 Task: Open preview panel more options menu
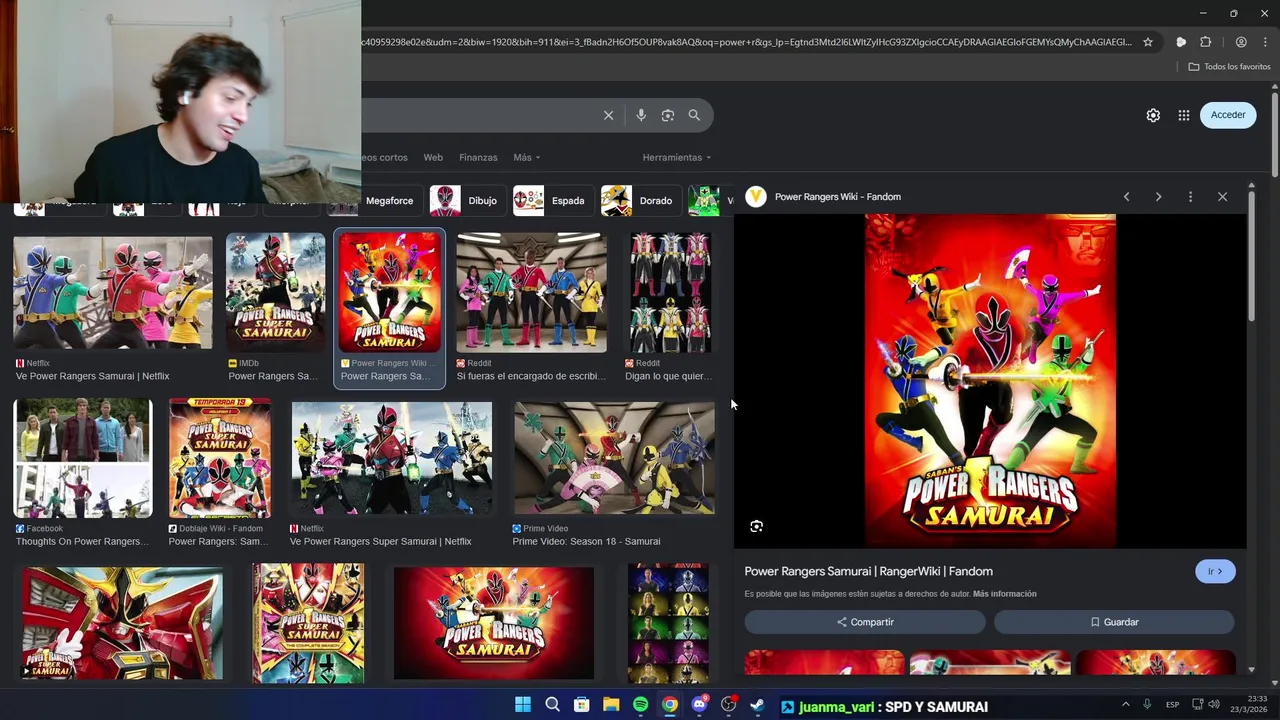1190,197
